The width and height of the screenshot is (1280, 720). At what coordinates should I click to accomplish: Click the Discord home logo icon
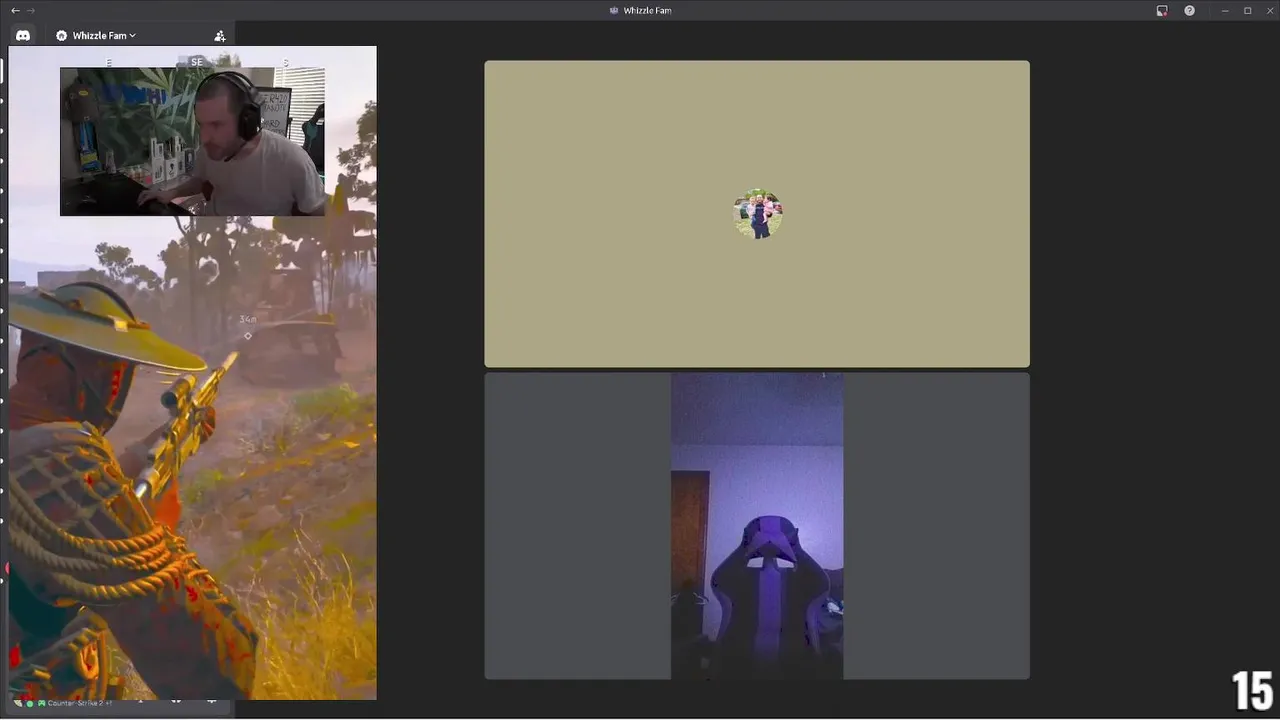pyautogui.click(x=23, y=35)
